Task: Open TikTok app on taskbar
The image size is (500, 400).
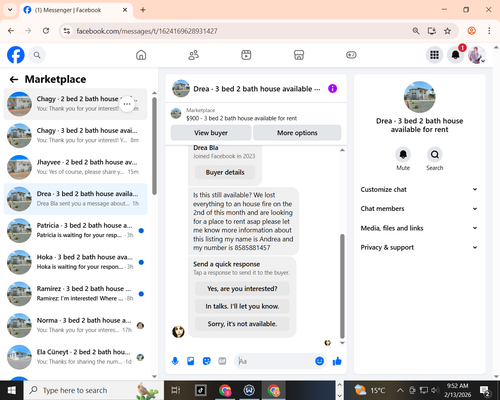Action: 201,390
